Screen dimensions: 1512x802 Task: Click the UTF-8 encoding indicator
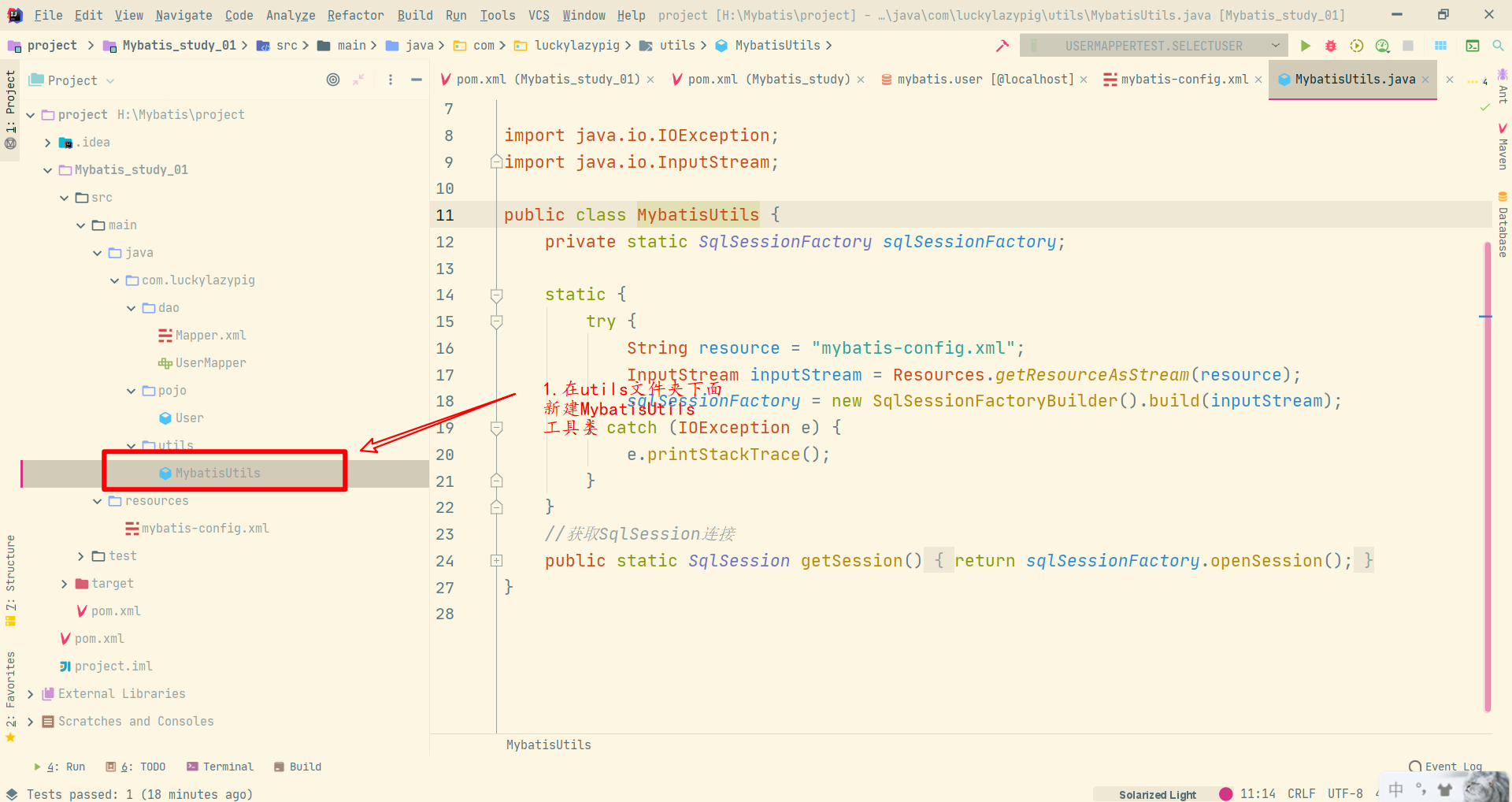[x=1345, y=794]
